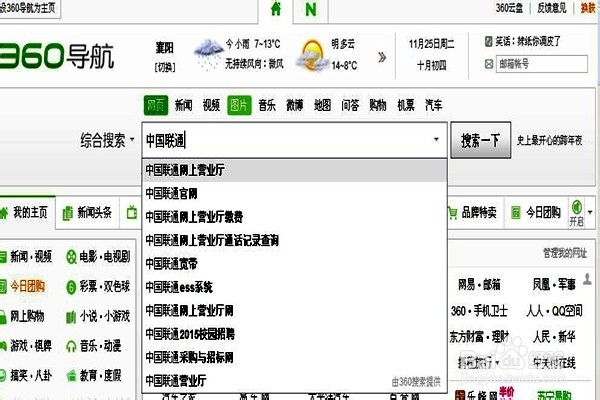
Task: Choose suggestion 中国联通采购与招标网
Action: [x=295, y=358]
